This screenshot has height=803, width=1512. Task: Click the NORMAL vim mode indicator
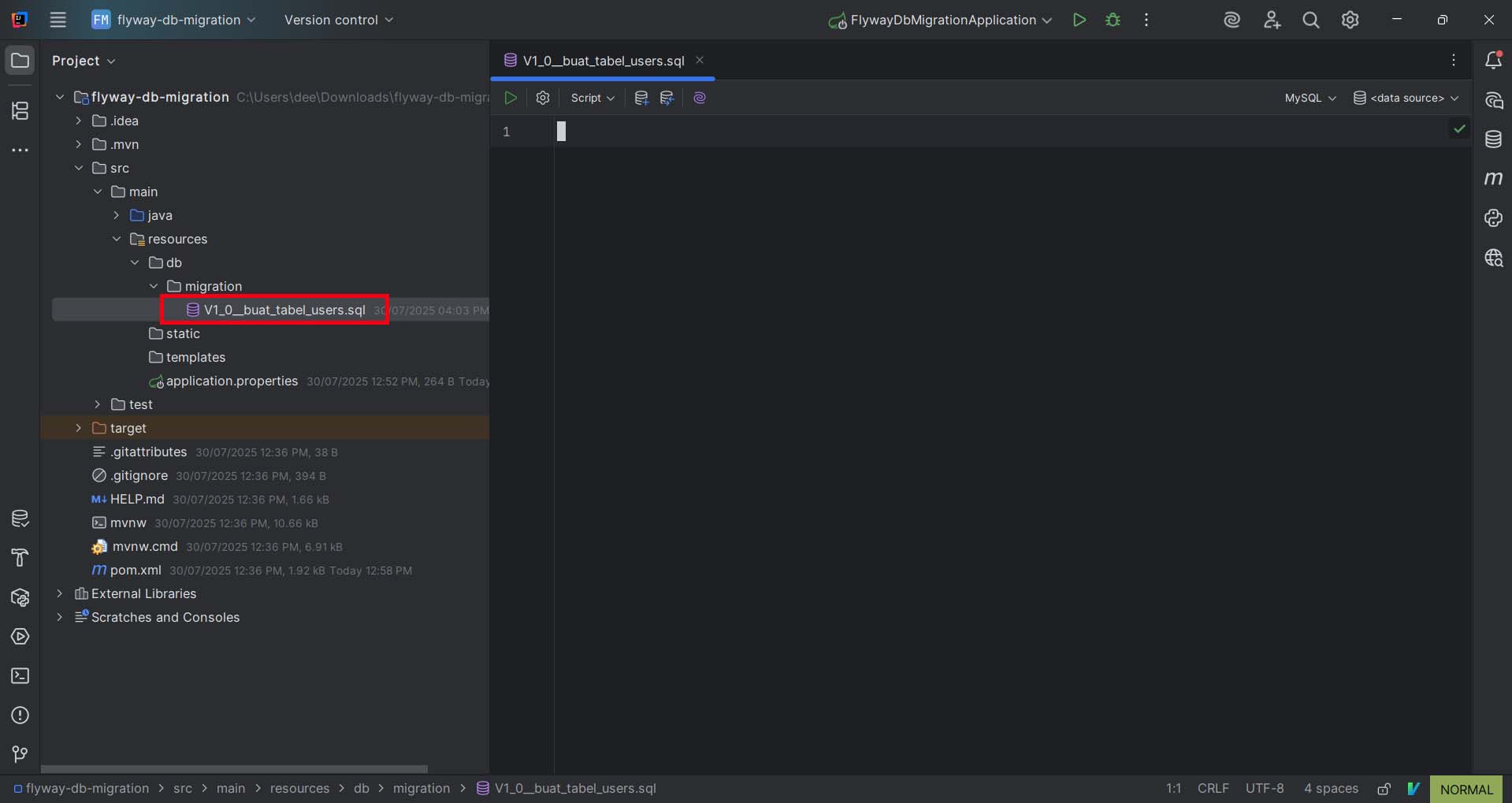coord(1466,789)
